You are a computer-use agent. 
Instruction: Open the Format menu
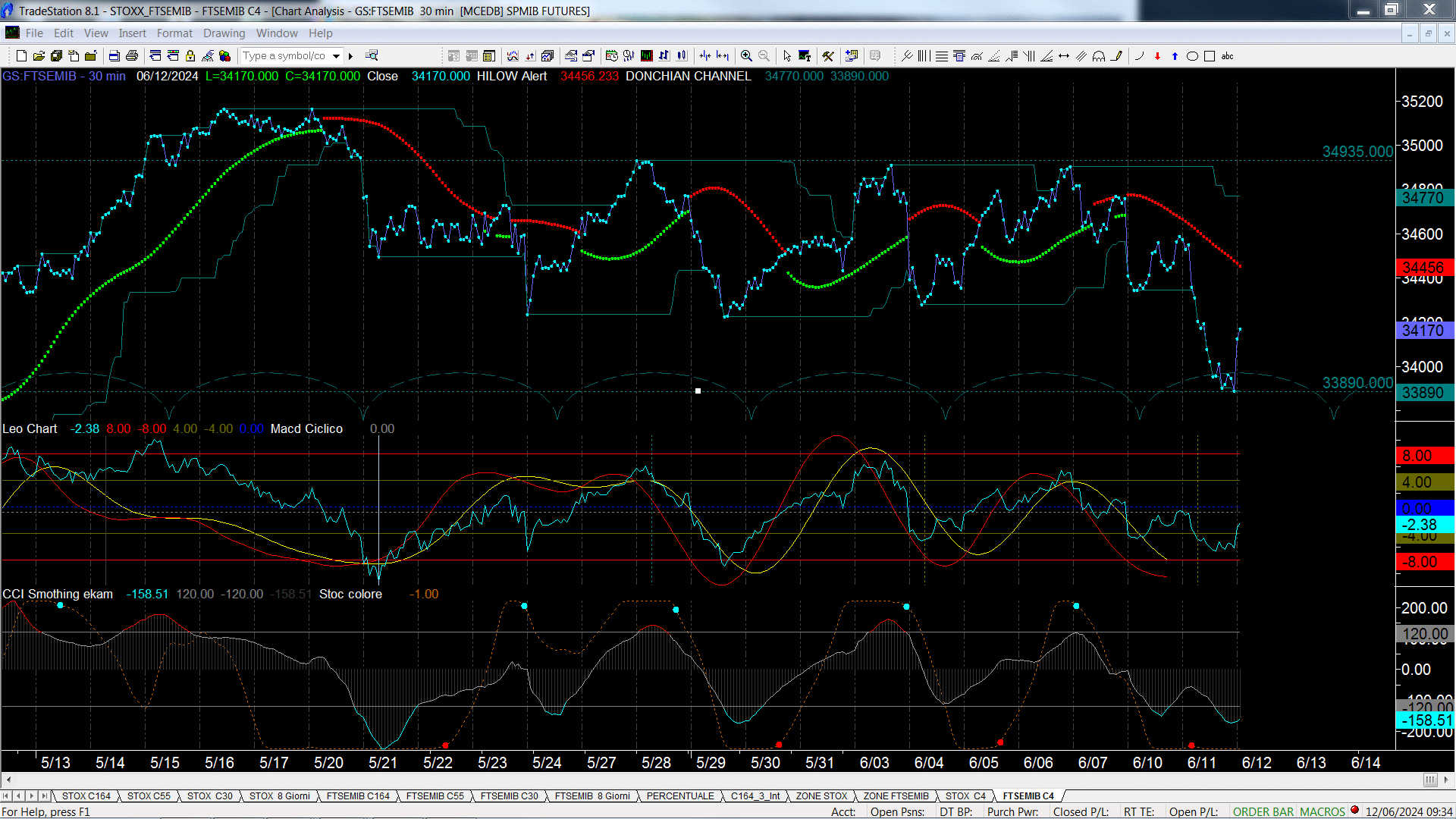[x=174, y=33]
